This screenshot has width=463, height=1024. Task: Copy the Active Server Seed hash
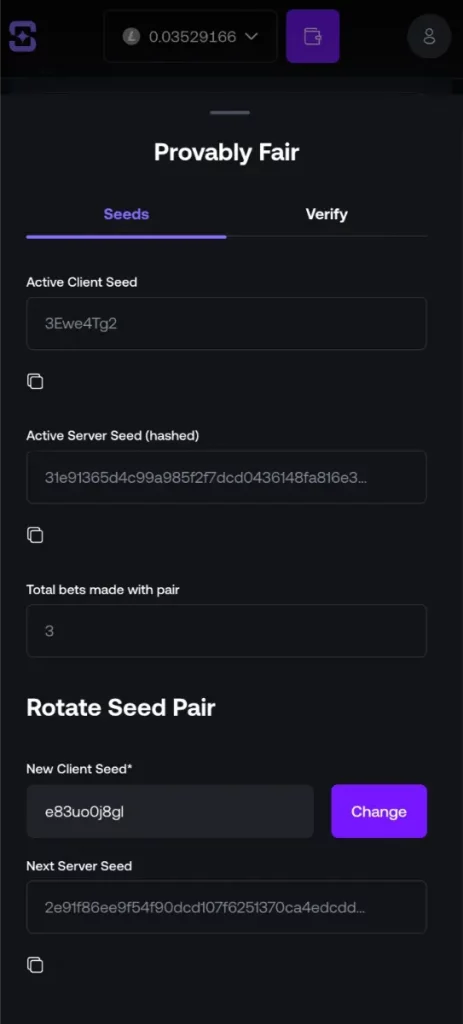coord(35,535)
